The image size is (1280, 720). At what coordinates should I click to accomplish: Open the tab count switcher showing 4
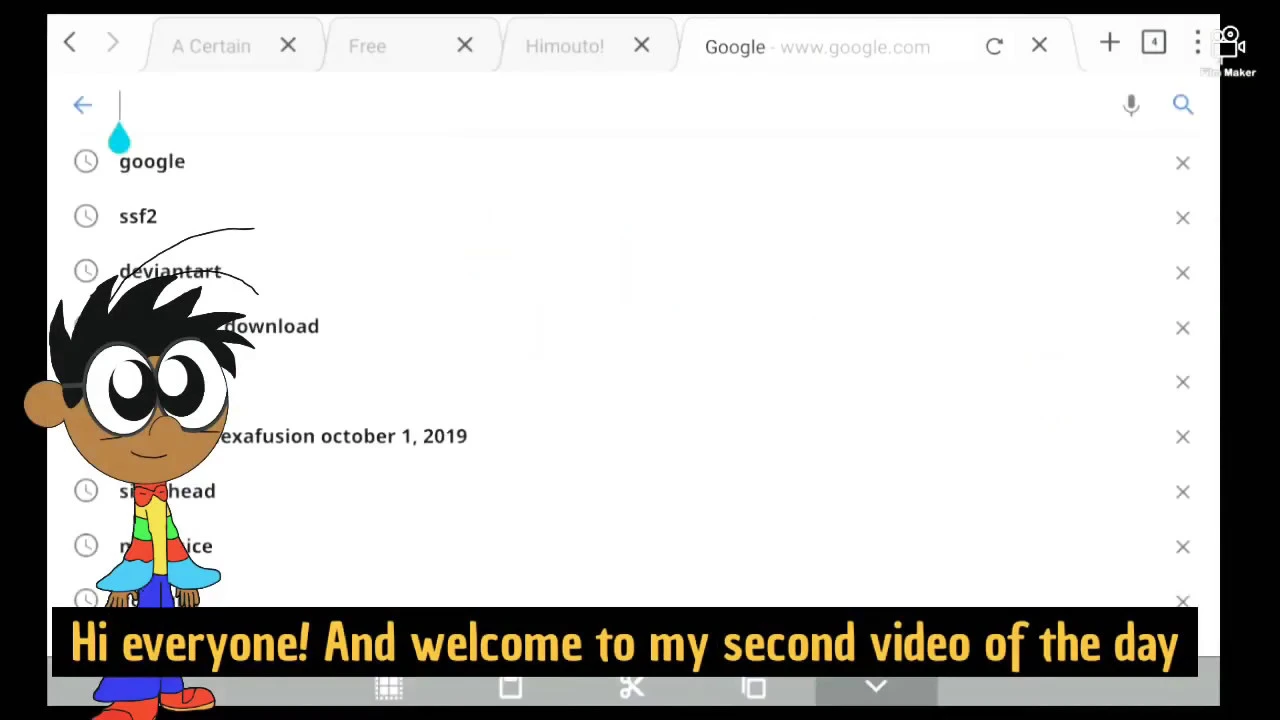tap(1154, 42)
